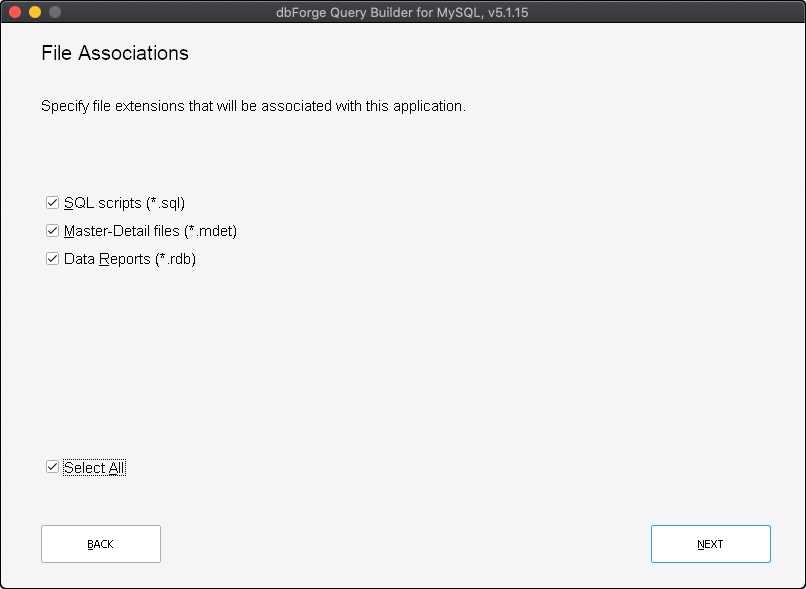Go to the previous step with BACK

click(x=101, y=544)
